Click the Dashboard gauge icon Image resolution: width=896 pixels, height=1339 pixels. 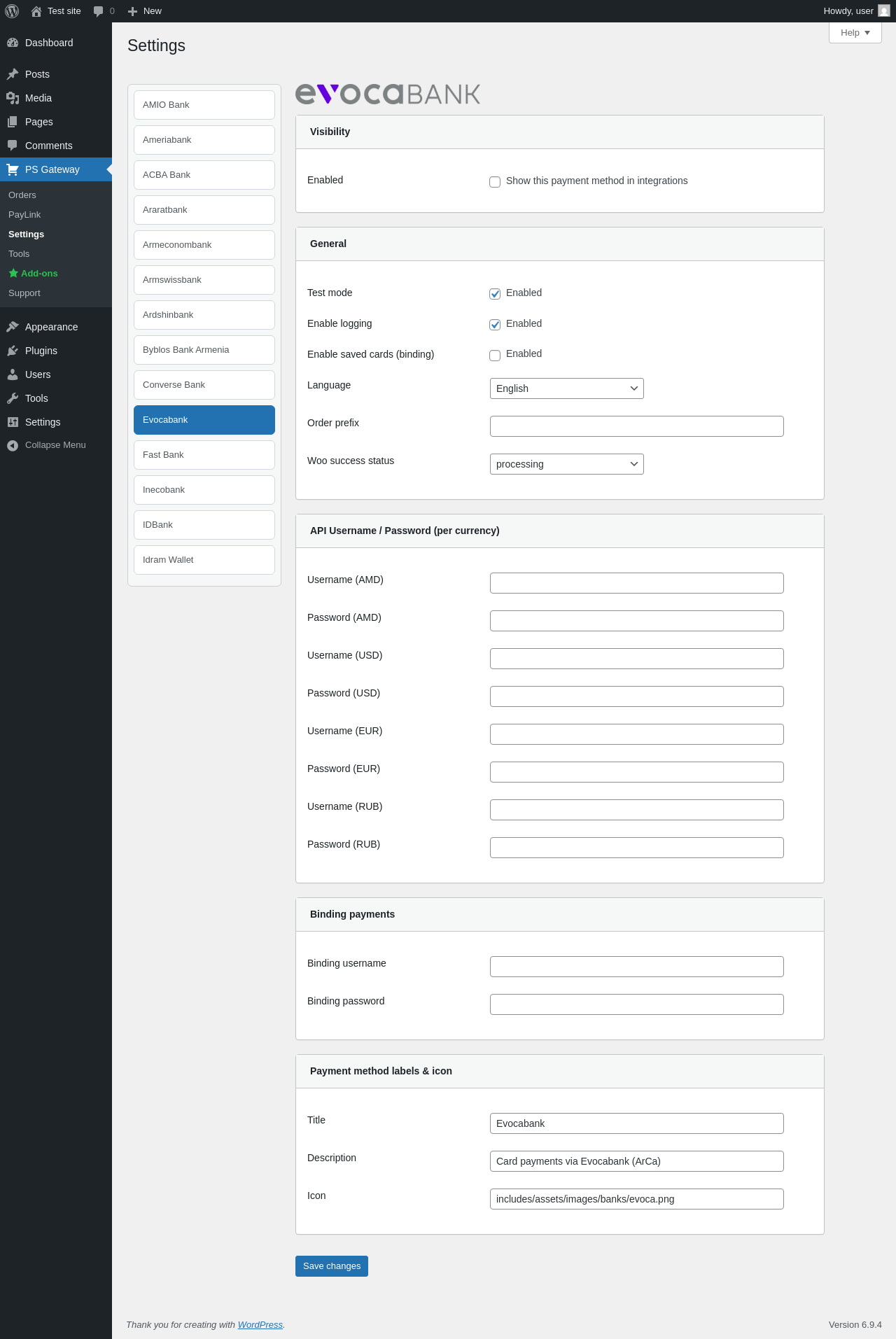pyautogui.click(x=13, y=43)
